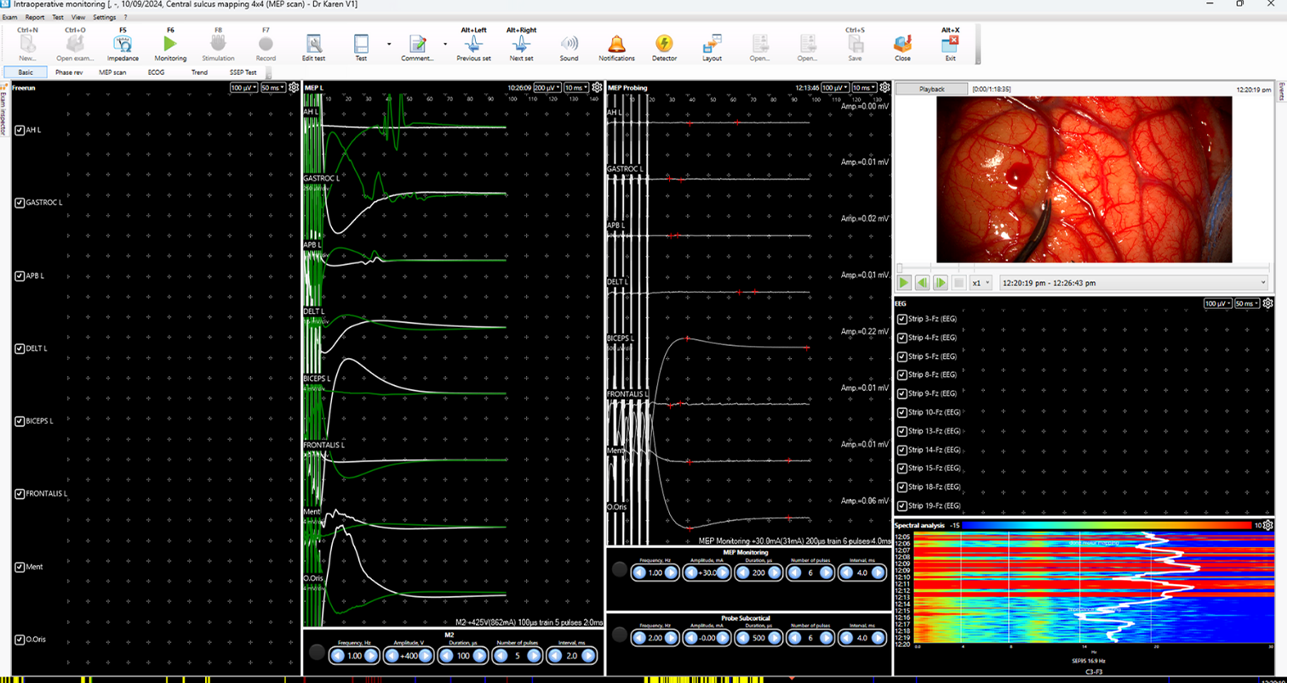
Task: Switch to the ECOG tab
Action: click(156, 73)
